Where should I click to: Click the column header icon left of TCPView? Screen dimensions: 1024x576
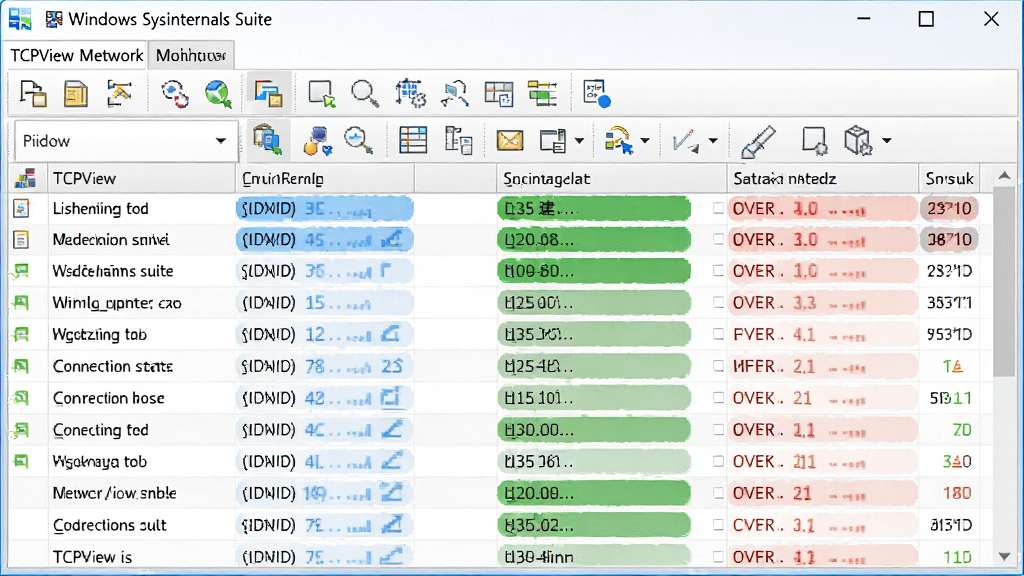point(25,178)
